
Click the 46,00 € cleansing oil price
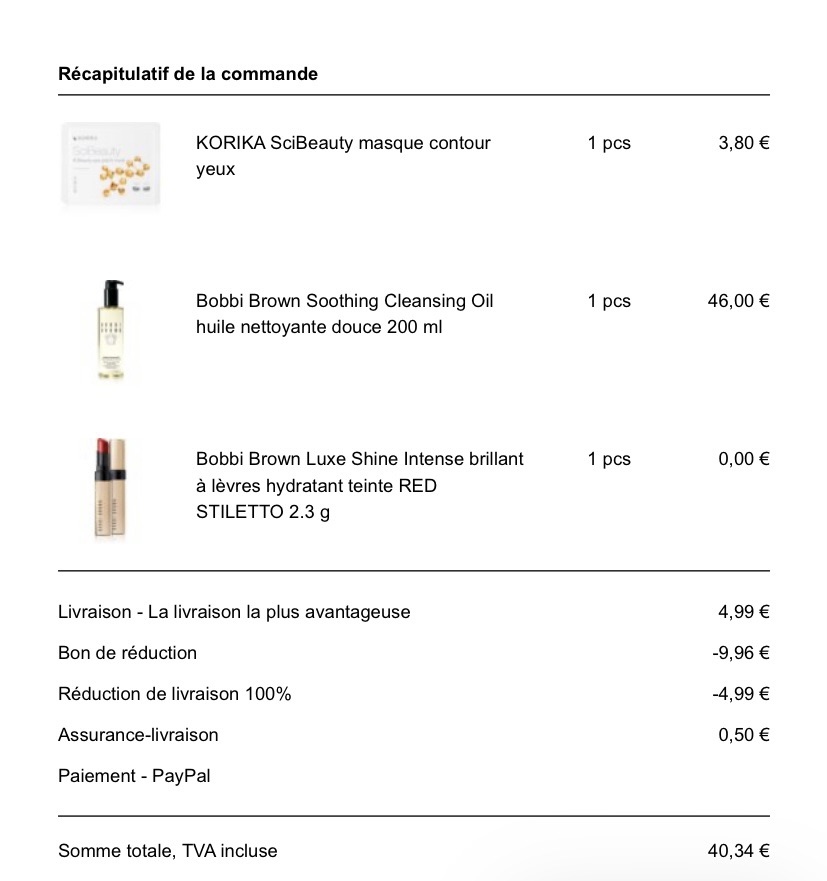(x=738, y=301)
